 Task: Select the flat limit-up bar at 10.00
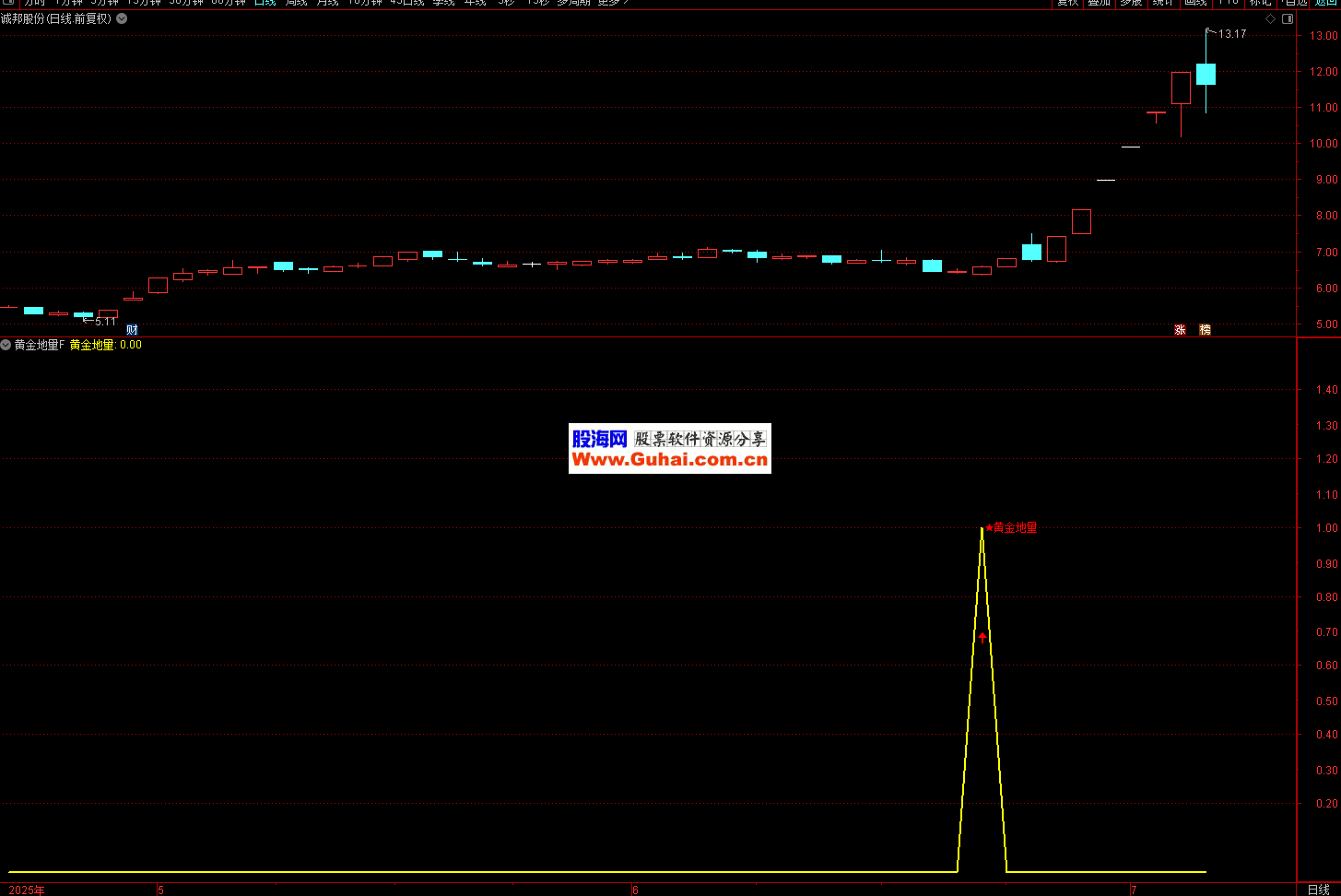coord(1131,147)
